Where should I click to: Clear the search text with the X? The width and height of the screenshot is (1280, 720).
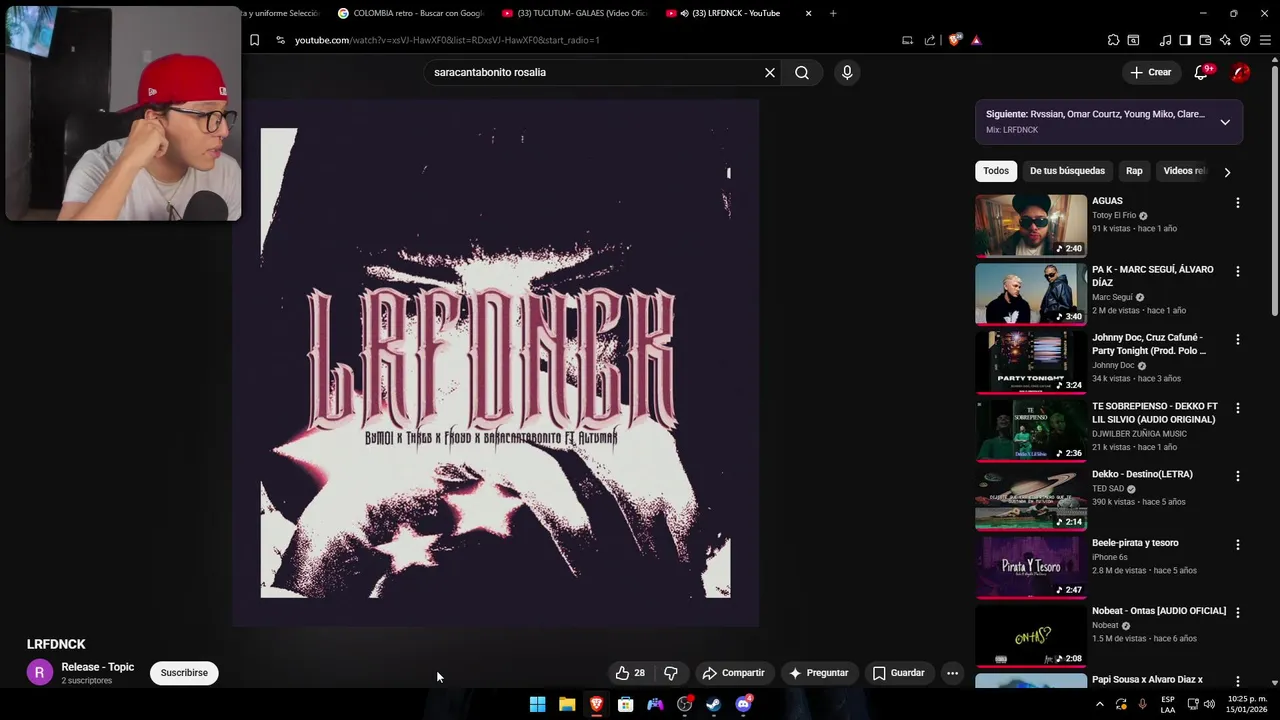(x=770, y=72)
